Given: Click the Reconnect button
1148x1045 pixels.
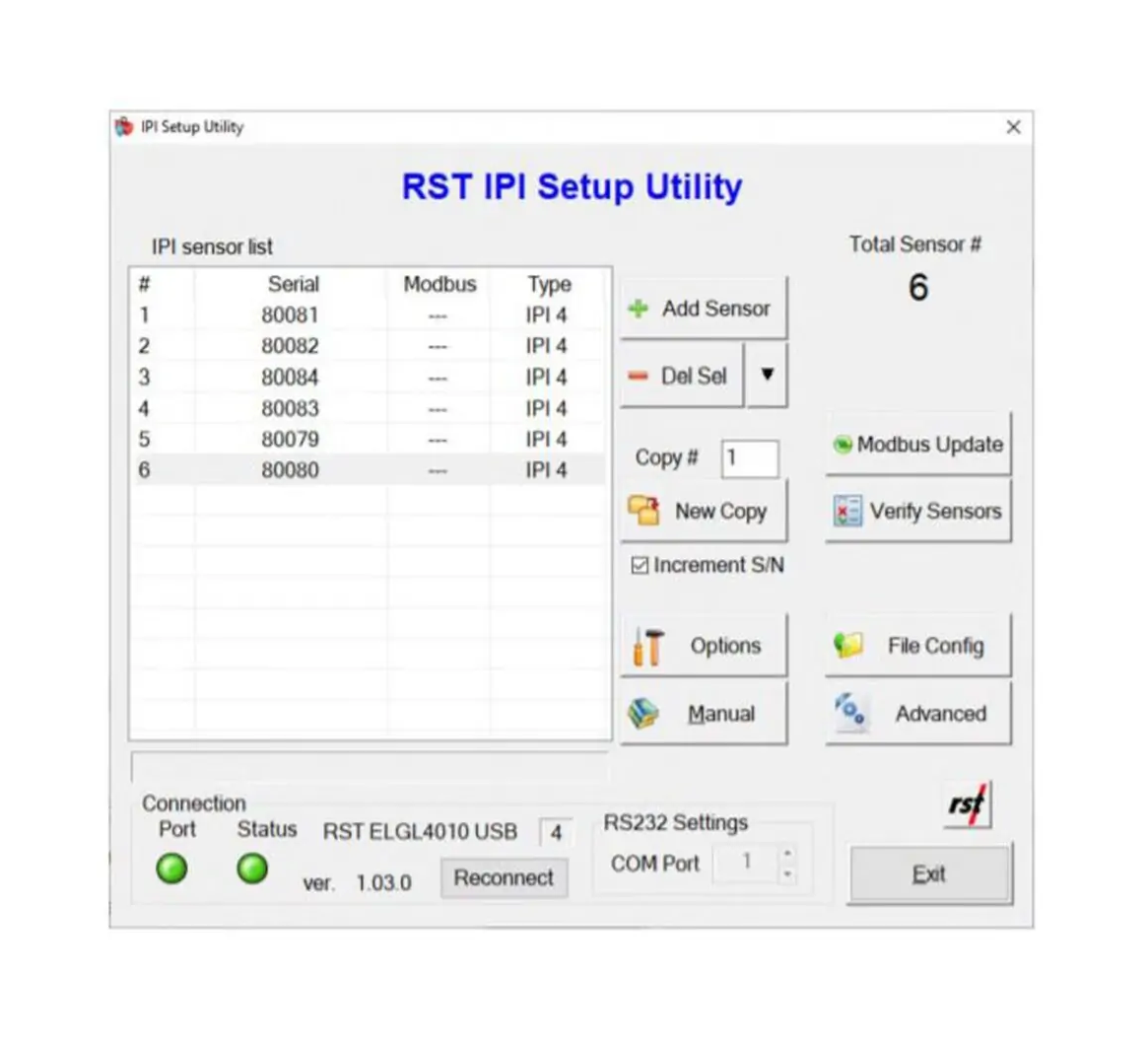Looking at the screenshot, I should (504, 877).
